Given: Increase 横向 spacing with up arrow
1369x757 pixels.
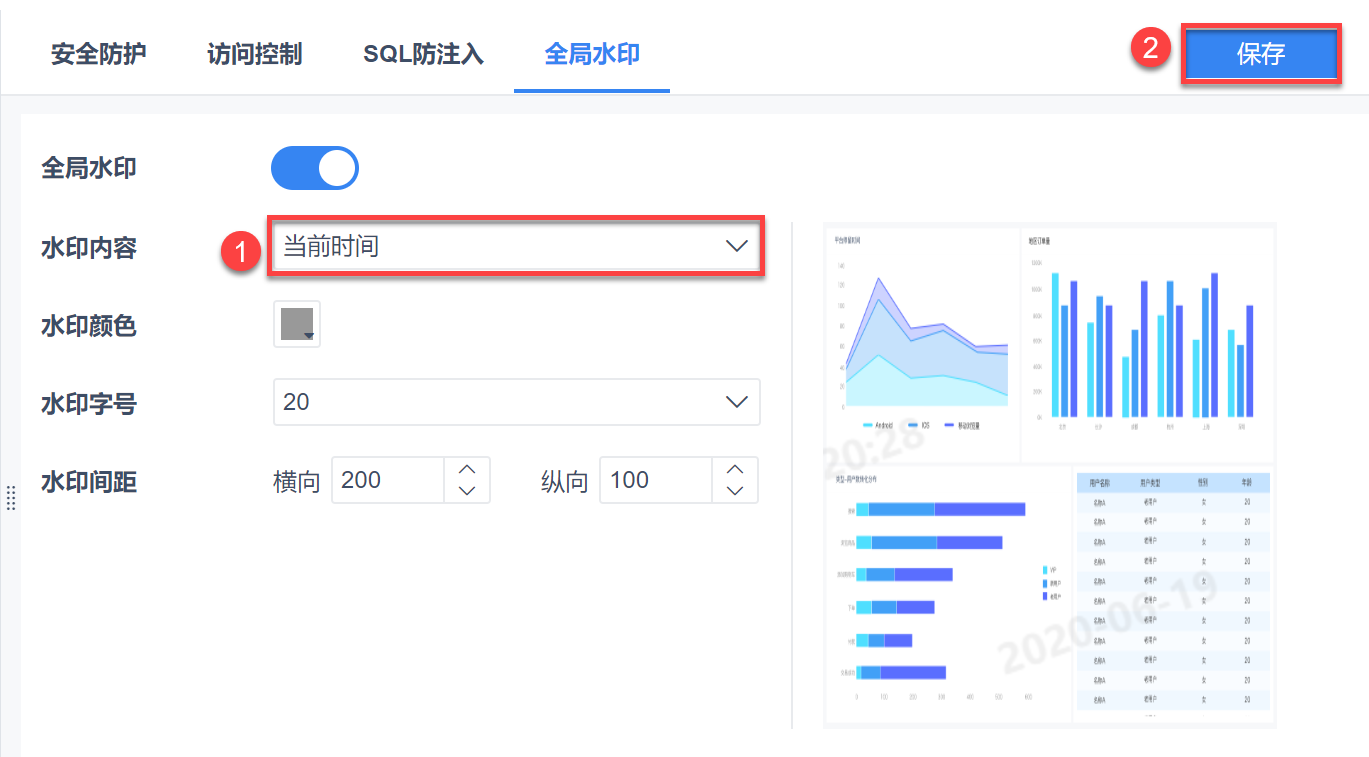Looking at the screenshot, I should coord(466,469).
